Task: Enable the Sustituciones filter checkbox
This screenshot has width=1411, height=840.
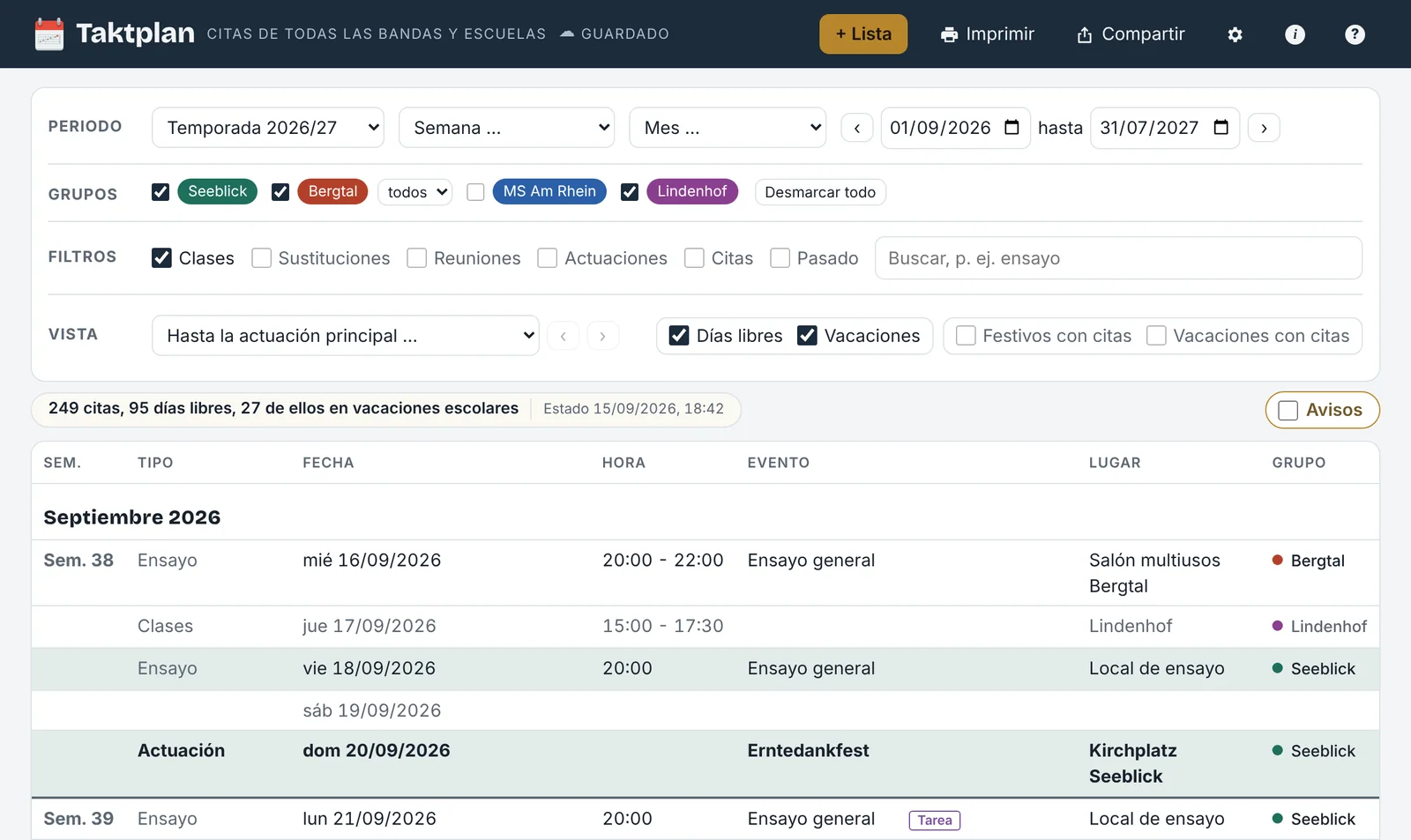Action: [x=261, y=258]
